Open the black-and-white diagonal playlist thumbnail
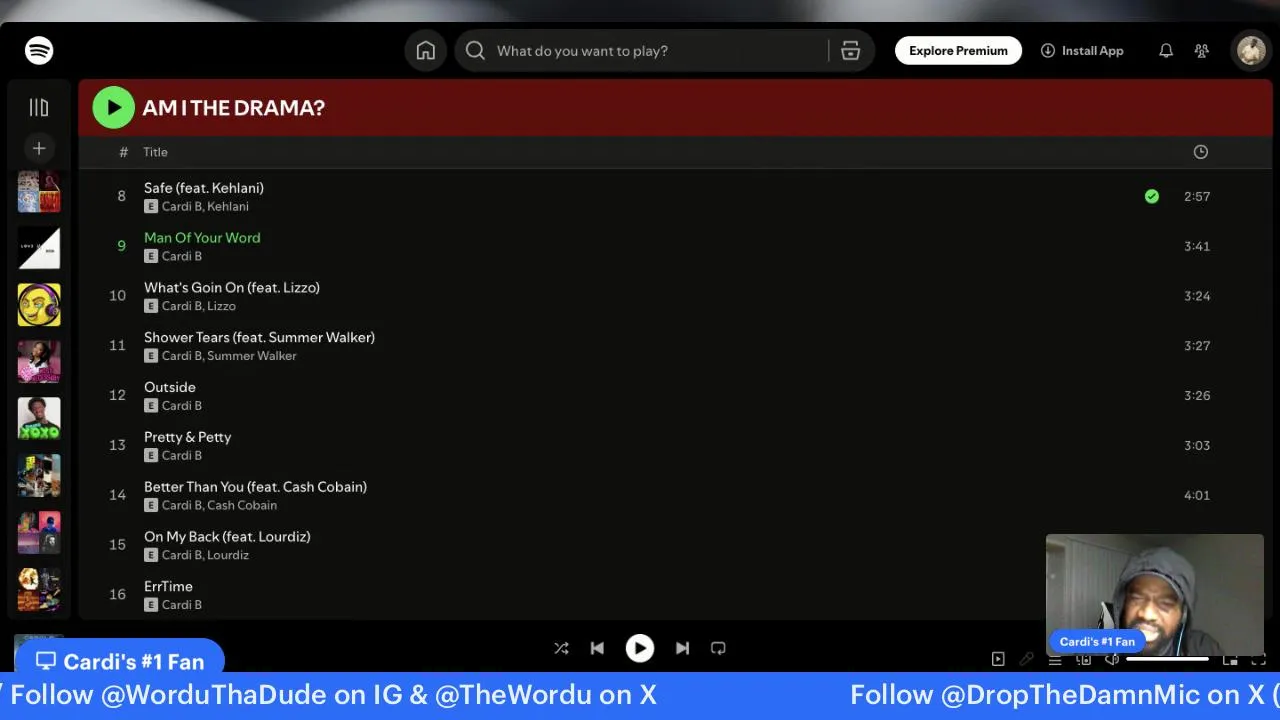The height and width of the screenshot is (720, 1280). coord(39,248)
